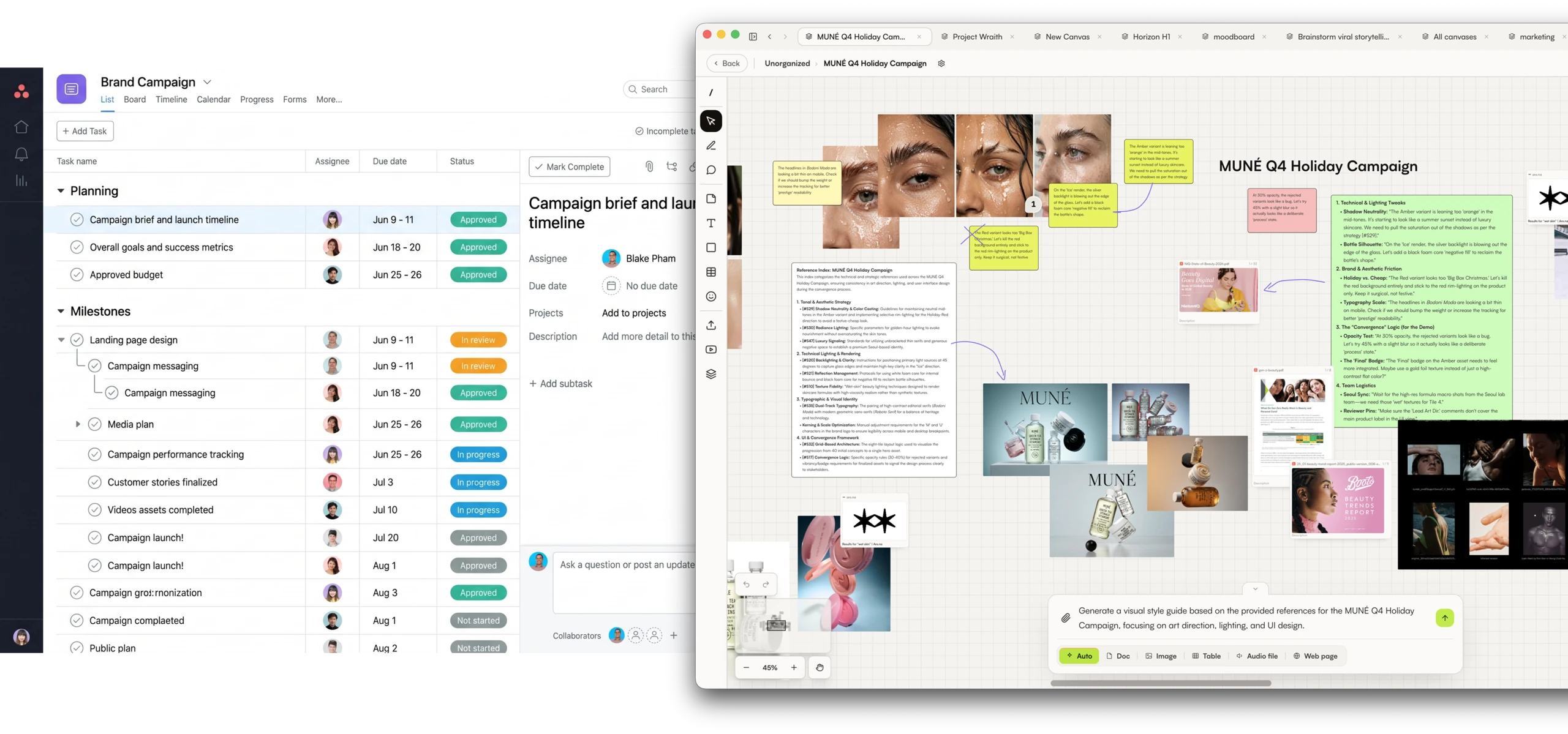
Task: Open canvas settings gear next to title
Action: click(x=941, y=64)
